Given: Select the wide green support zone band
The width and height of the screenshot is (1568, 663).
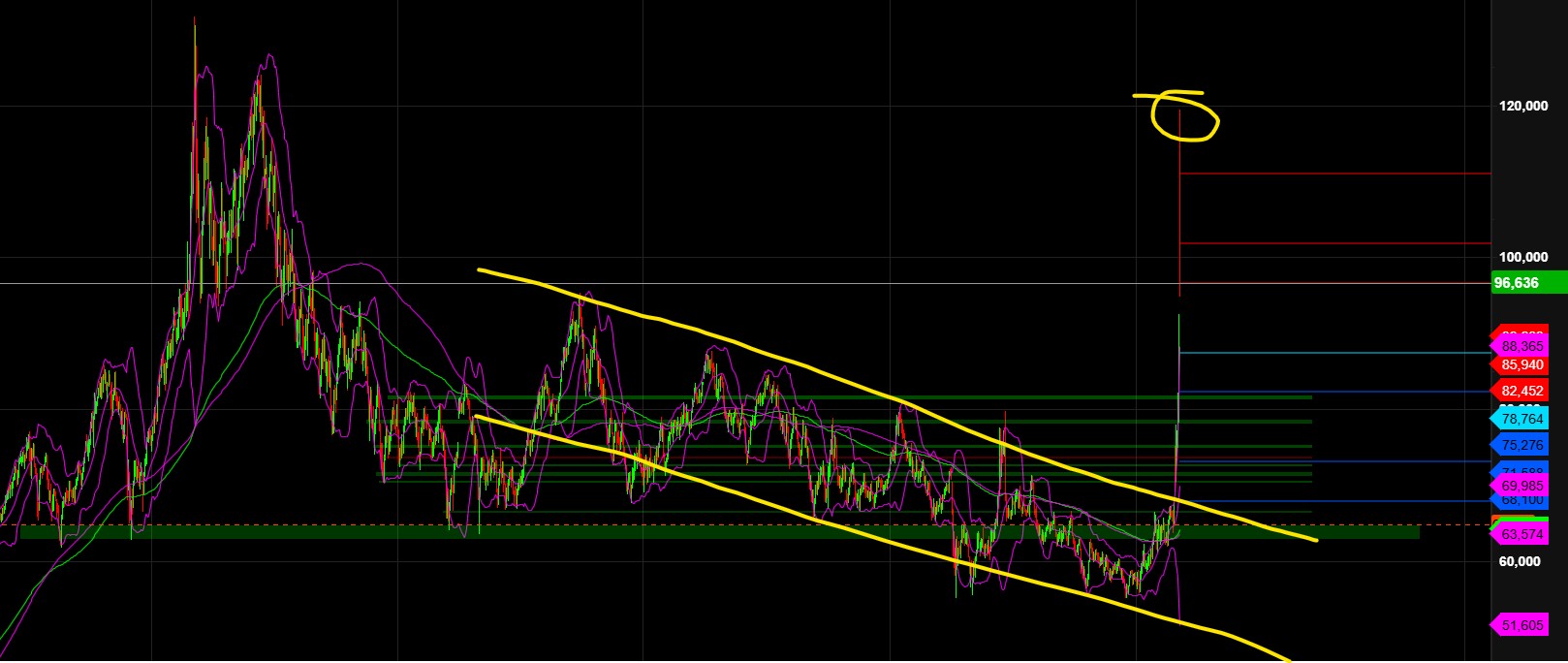Looking at the screenshot, I should 719,532.
